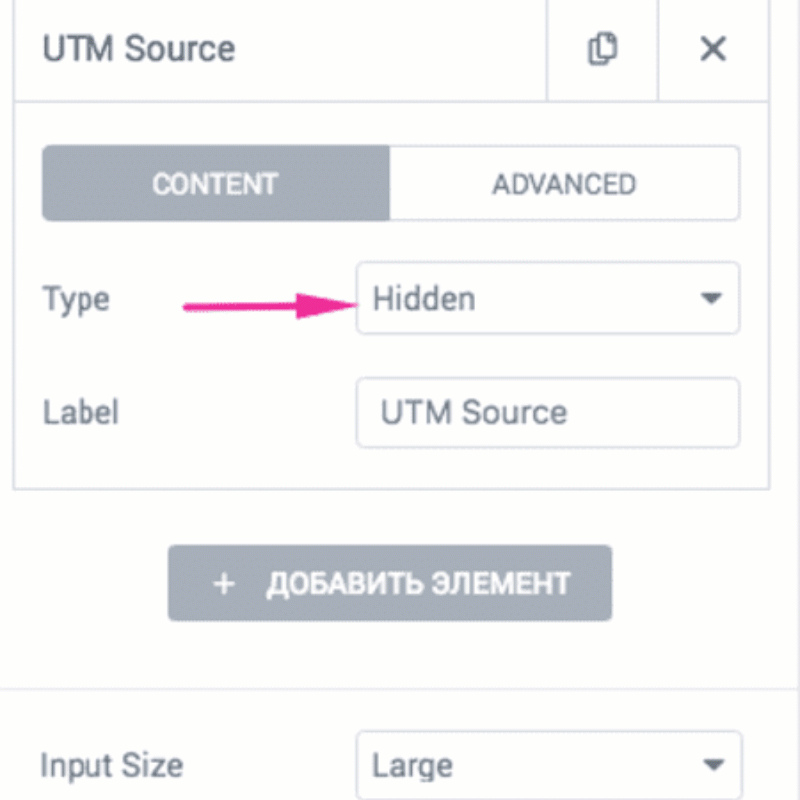This screenshot has width=800, height=800.
Task: Collapse the UTM Source item header
Action: [x=280, y=50]
